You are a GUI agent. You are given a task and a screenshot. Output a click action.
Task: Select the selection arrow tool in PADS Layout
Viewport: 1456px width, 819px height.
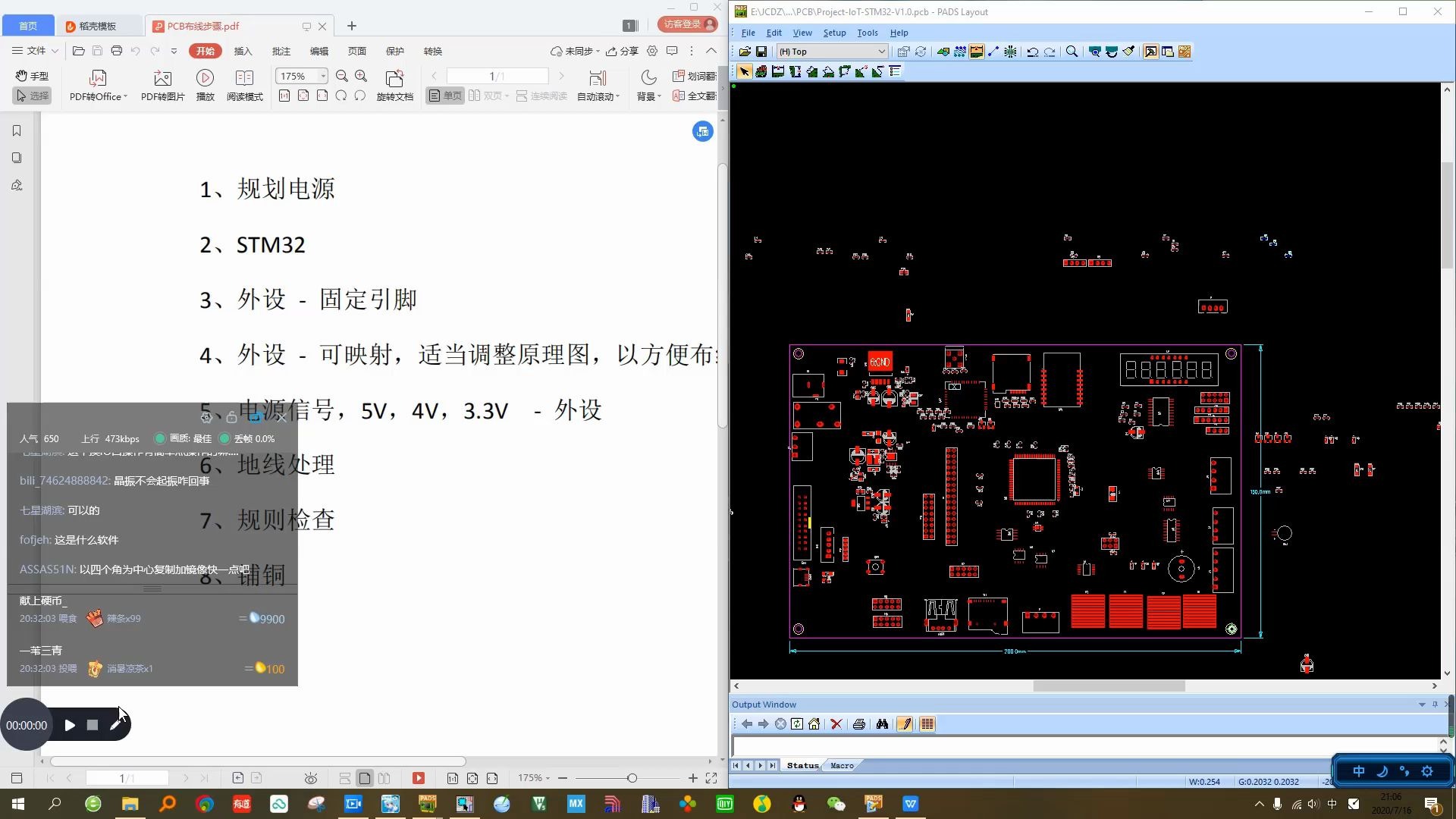745,71
